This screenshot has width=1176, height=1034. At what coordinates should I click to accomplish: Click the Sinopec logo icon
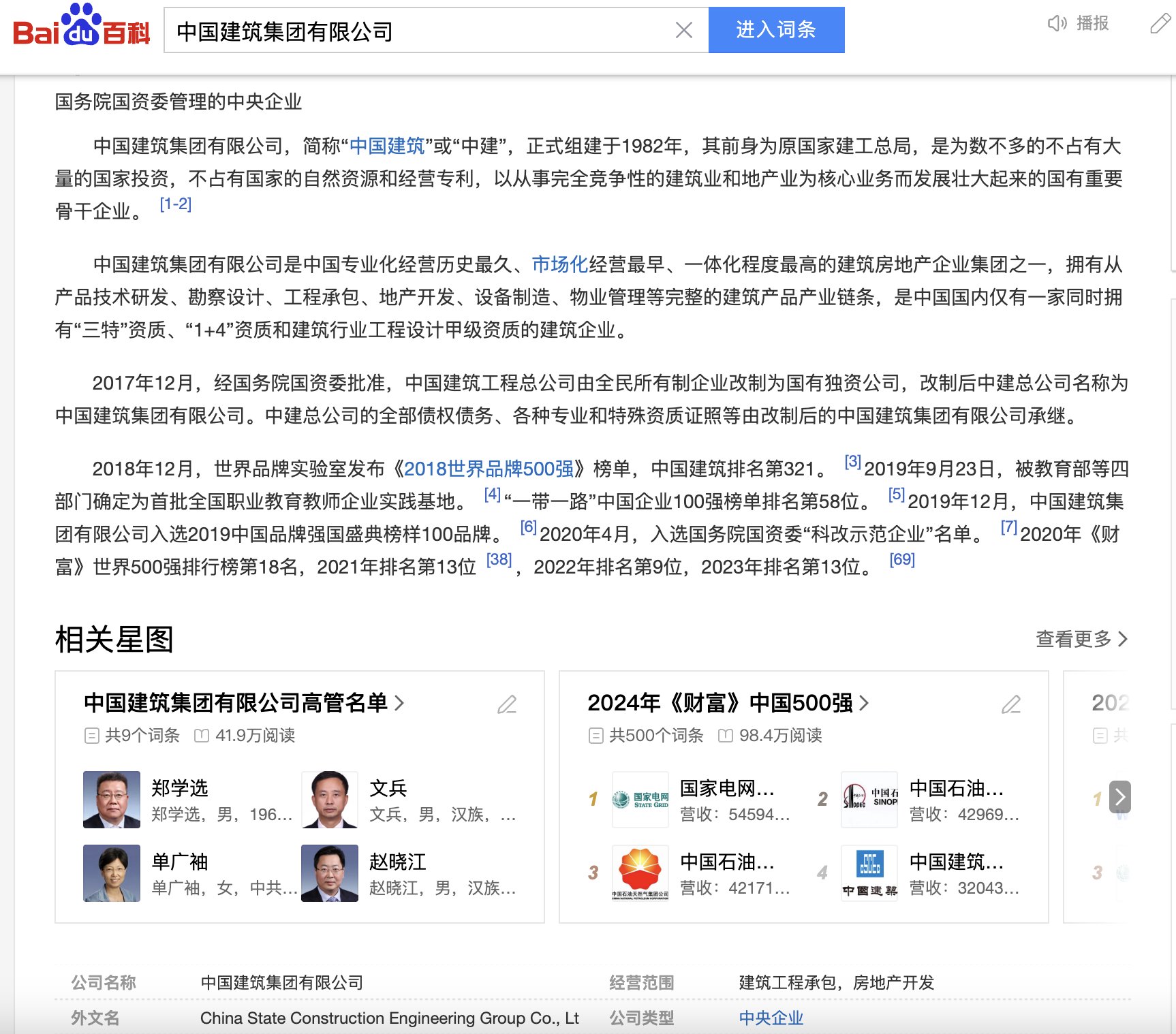point(869,800)
